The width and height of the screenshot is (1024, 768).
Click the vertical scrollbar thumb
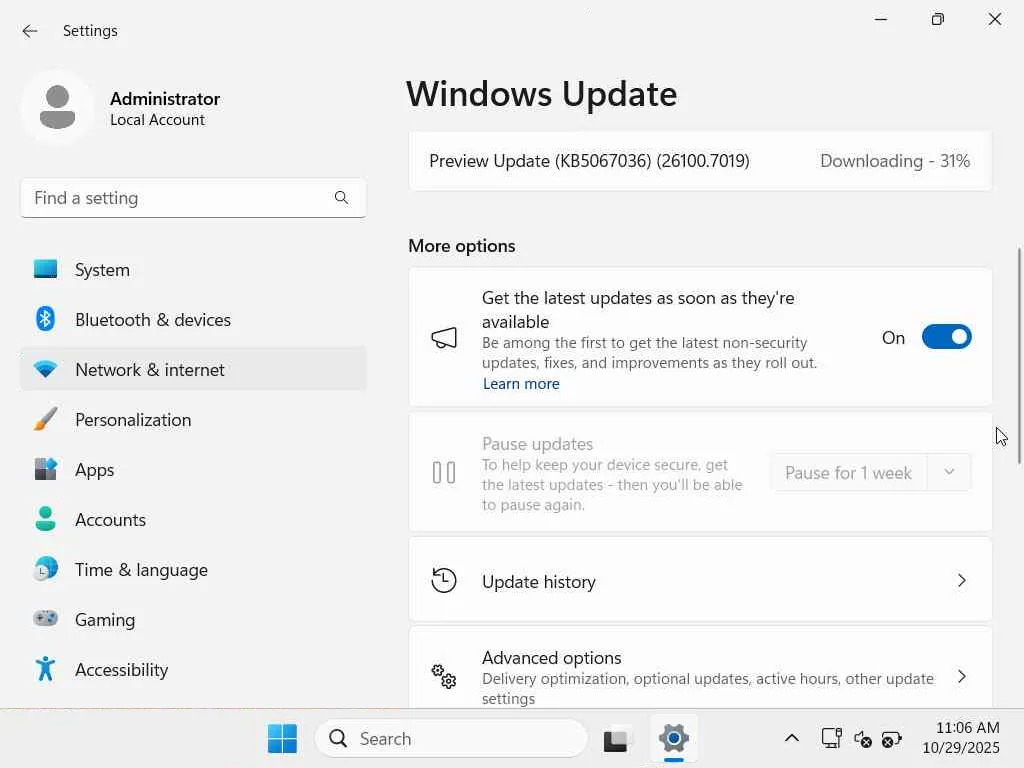tap(1019, 356)
